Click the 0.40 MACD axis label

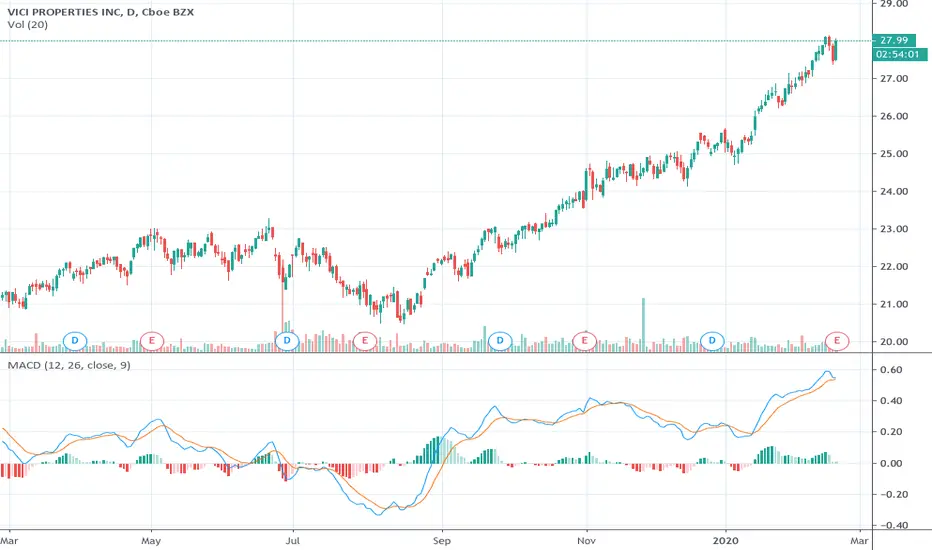tap(891, 400)
